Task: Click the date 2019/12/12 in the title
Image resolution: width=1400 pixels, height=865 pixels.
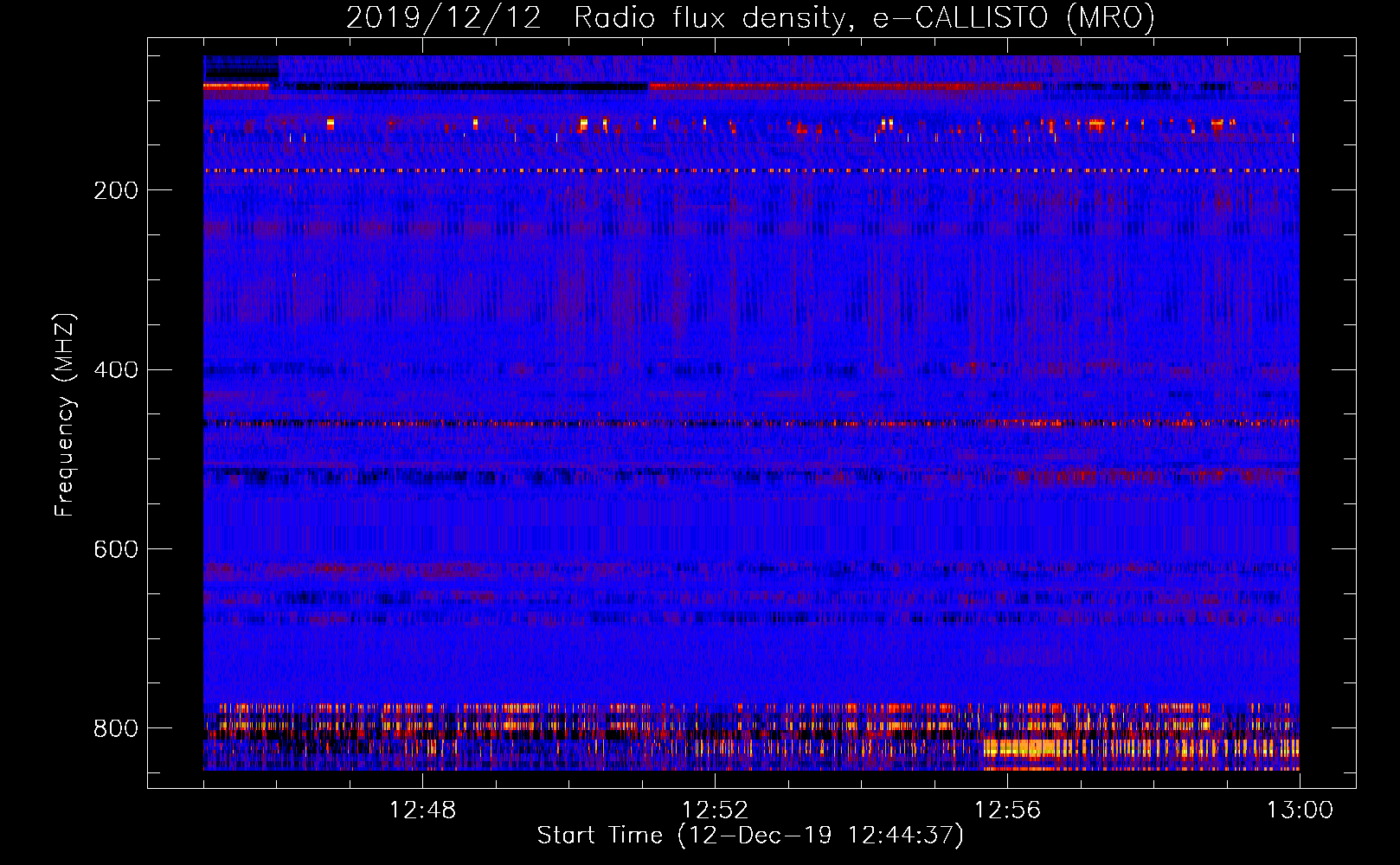Action: click(x=444, y=18)
